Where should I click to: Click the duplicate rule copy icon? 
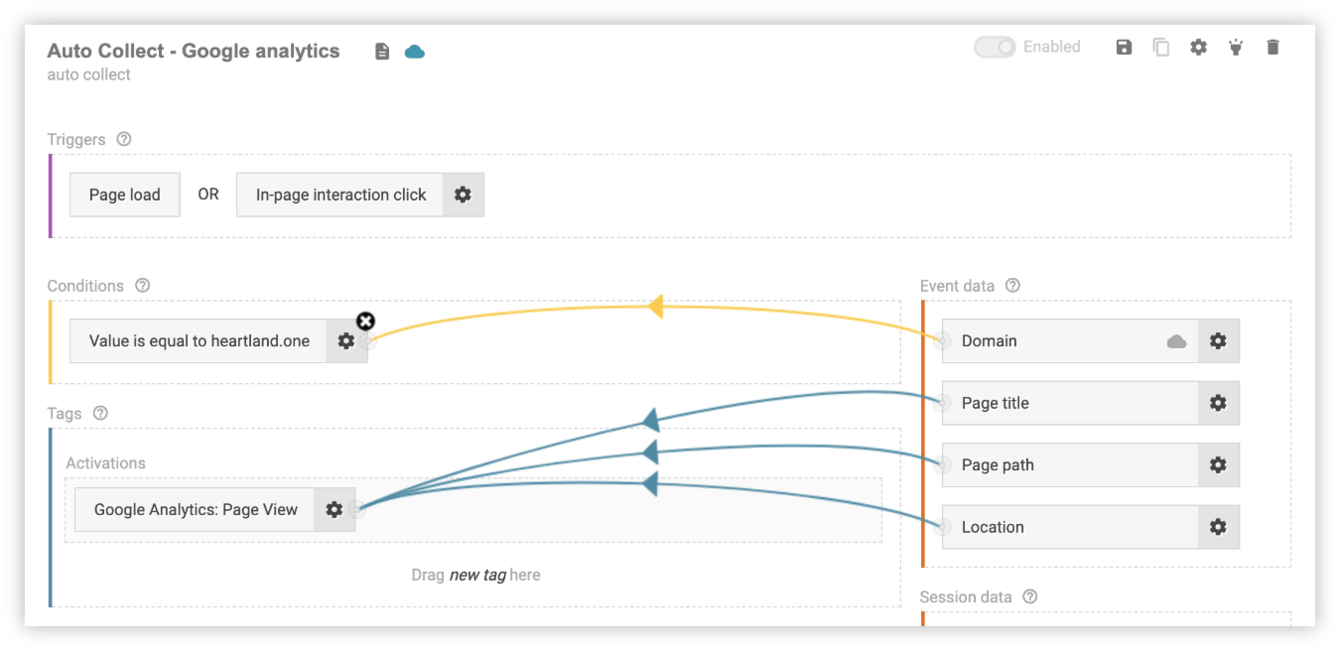[x=1161, y=47]
